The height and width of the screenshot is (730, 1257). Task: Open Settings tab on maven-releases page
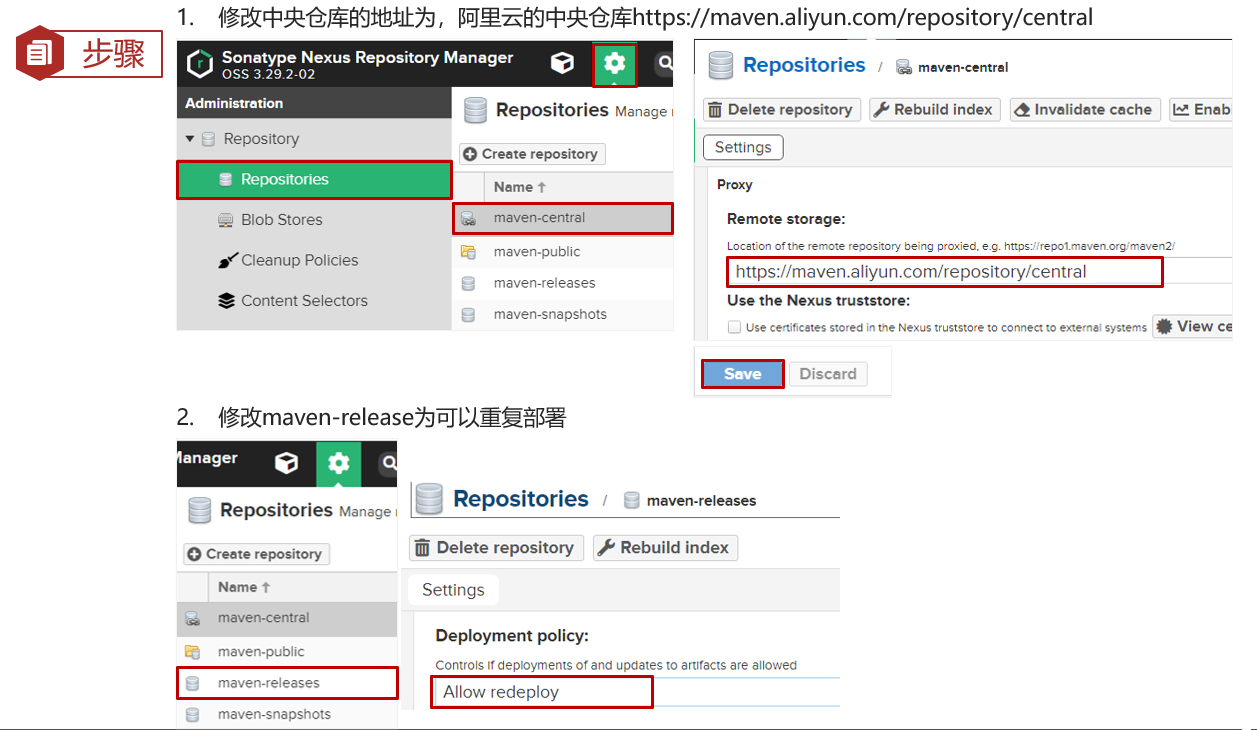click(453, 590)
